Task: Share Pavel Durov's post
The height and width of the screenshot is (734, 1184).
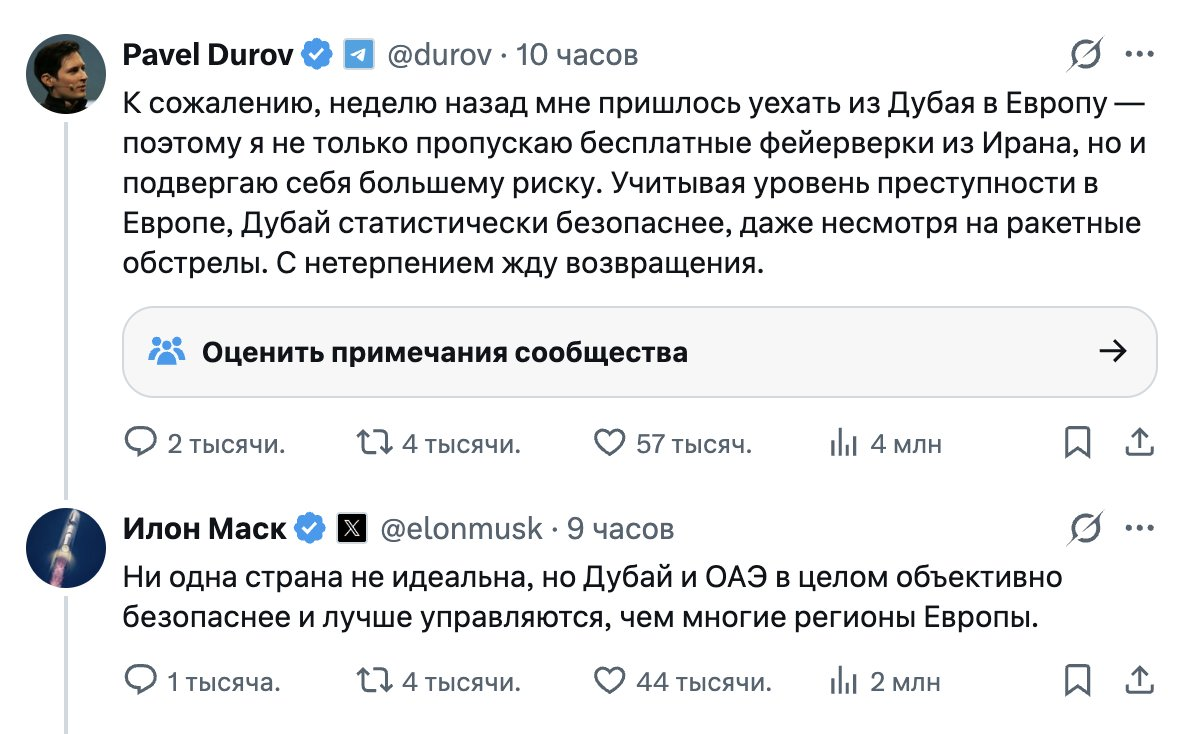Action: (x=1140, y=442)
